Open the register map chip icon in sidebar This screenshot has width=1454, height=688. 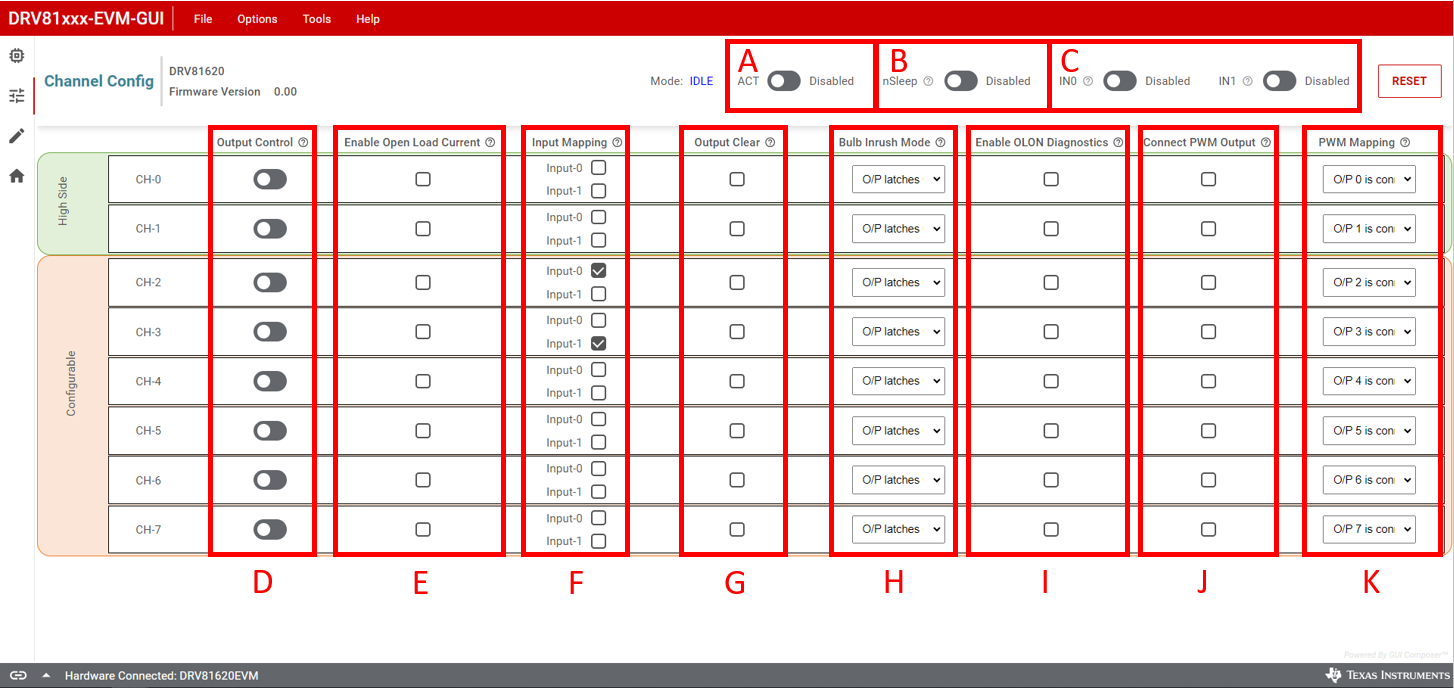point(16,55)
